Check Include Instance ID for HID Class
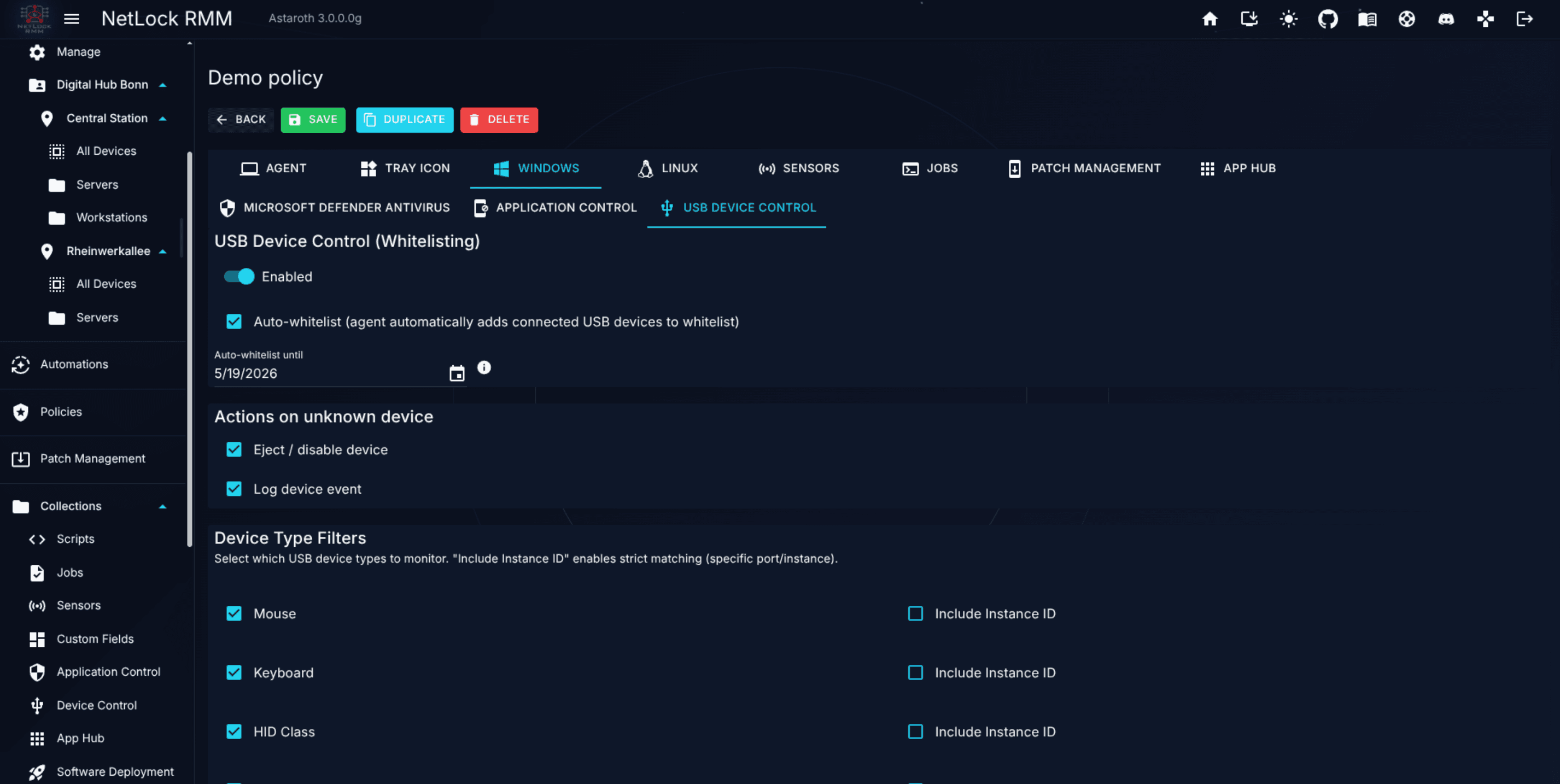Image resolution: width=1560 pixels, height=784 pixels. pyautogui.click(x=915, y=732)
